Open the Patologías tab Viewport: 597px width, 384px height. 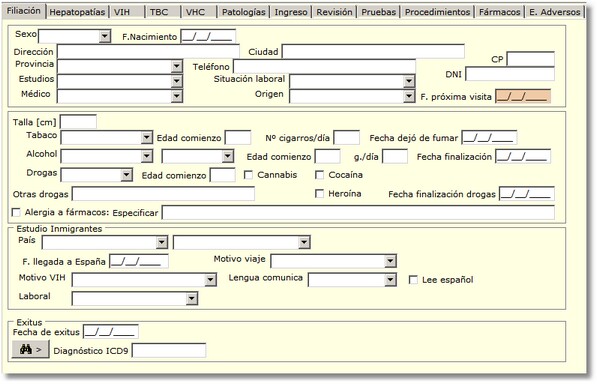tap(244, 12)
